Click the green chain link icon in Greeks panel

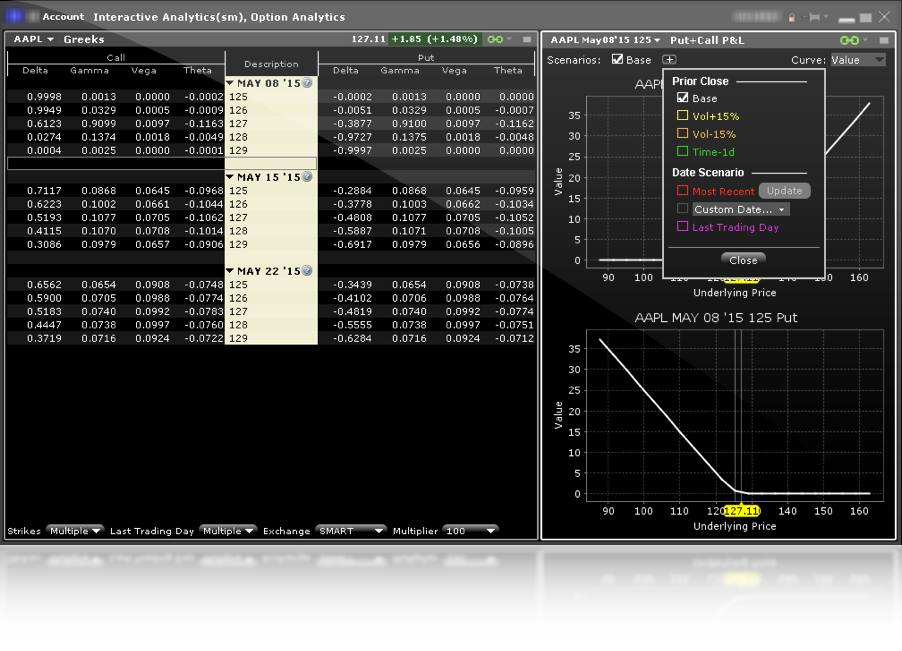493,39
